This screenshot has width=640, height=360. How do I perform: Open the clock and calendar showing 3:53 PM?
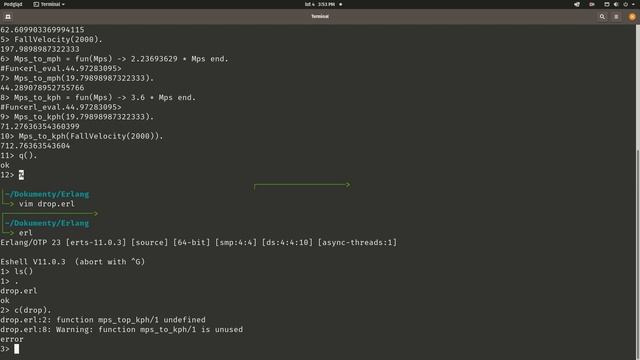pyautogui.click(x=320, y=4)
